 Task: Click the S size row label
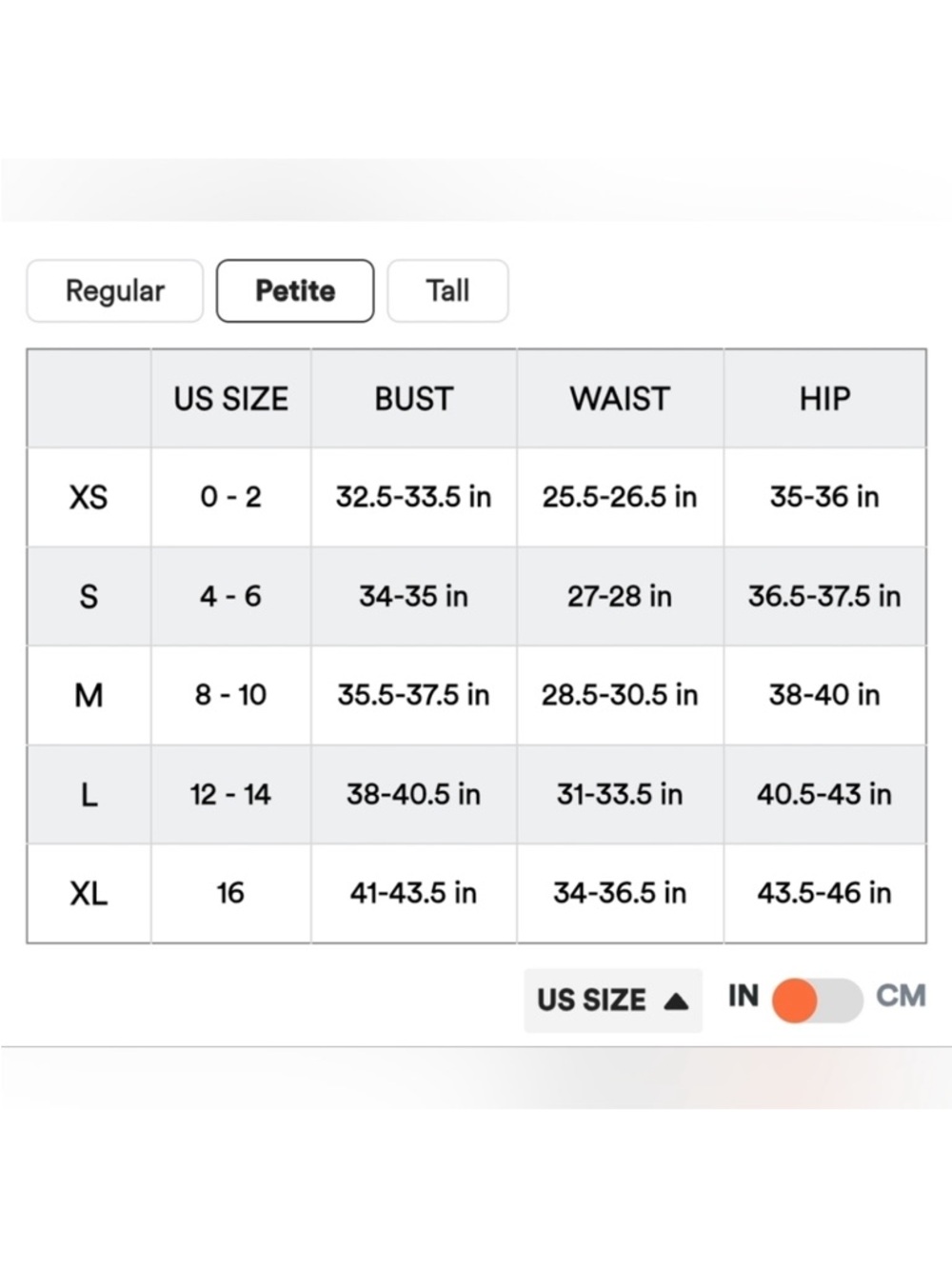[x=89, y=597]
